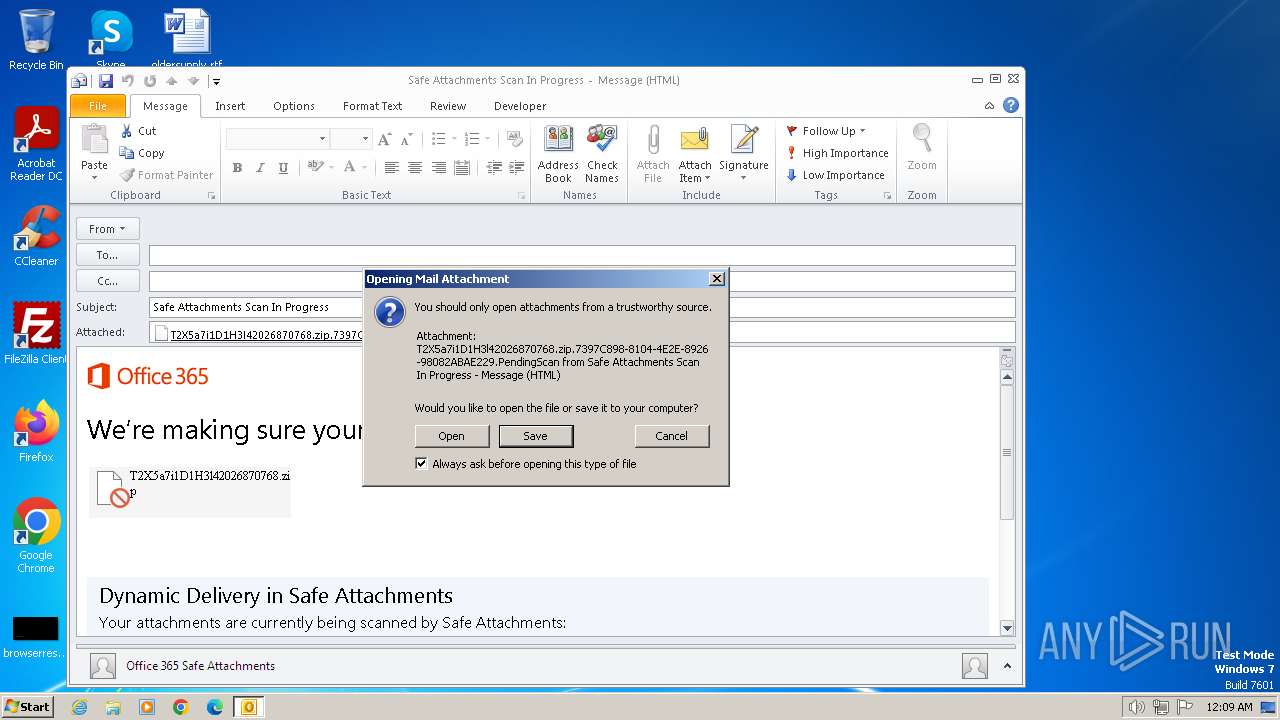Increase the paragraph indent
1280x720 pixels.
coord(516,168)
